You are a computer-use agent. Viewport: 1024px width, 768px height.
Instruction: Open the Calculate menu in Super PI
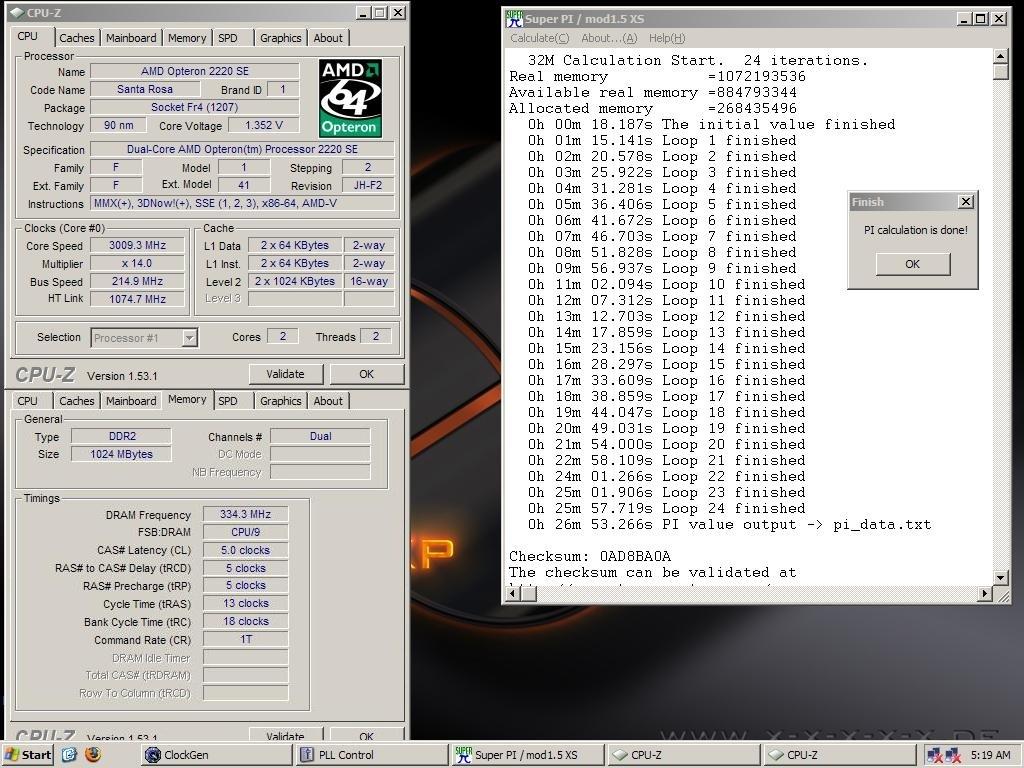539,38
